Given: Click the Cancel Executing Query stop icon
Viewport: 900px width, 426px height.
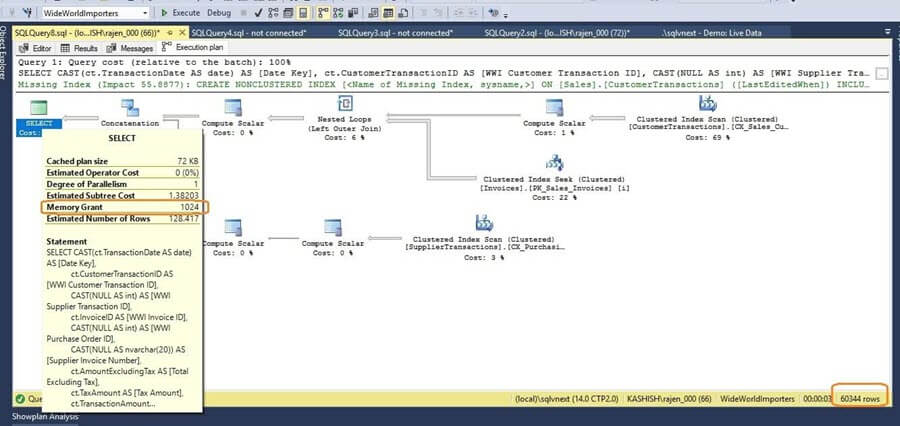Looking at the screenshot, I should (x=243, y=13).
